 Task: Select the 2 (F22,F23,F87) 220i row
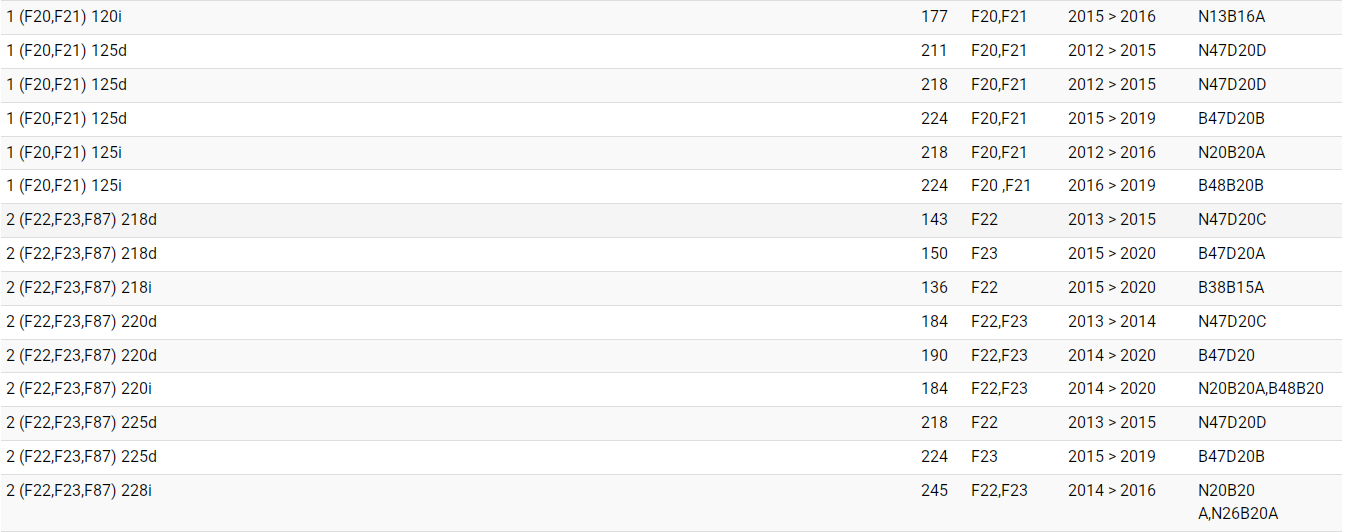coord(79,389)
